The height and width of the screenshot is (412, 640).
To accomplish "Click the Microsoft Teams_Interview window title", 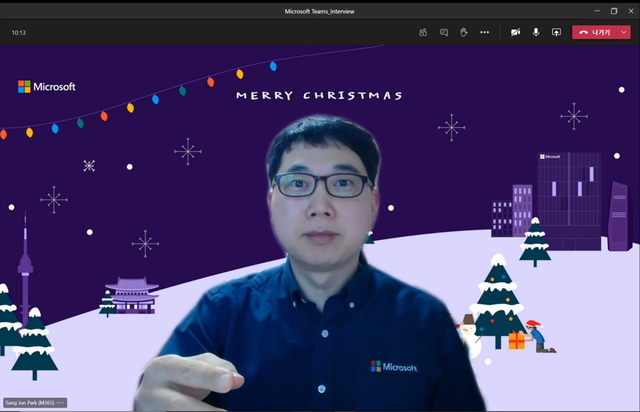I will [320, 10].
